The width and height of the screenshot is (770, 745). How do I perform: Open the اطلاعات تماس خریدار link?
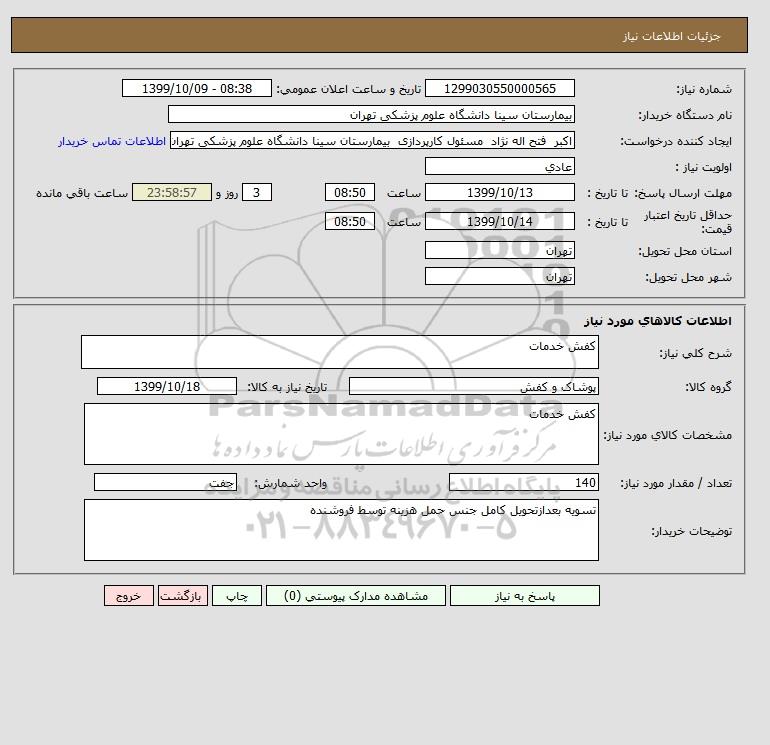112,141
